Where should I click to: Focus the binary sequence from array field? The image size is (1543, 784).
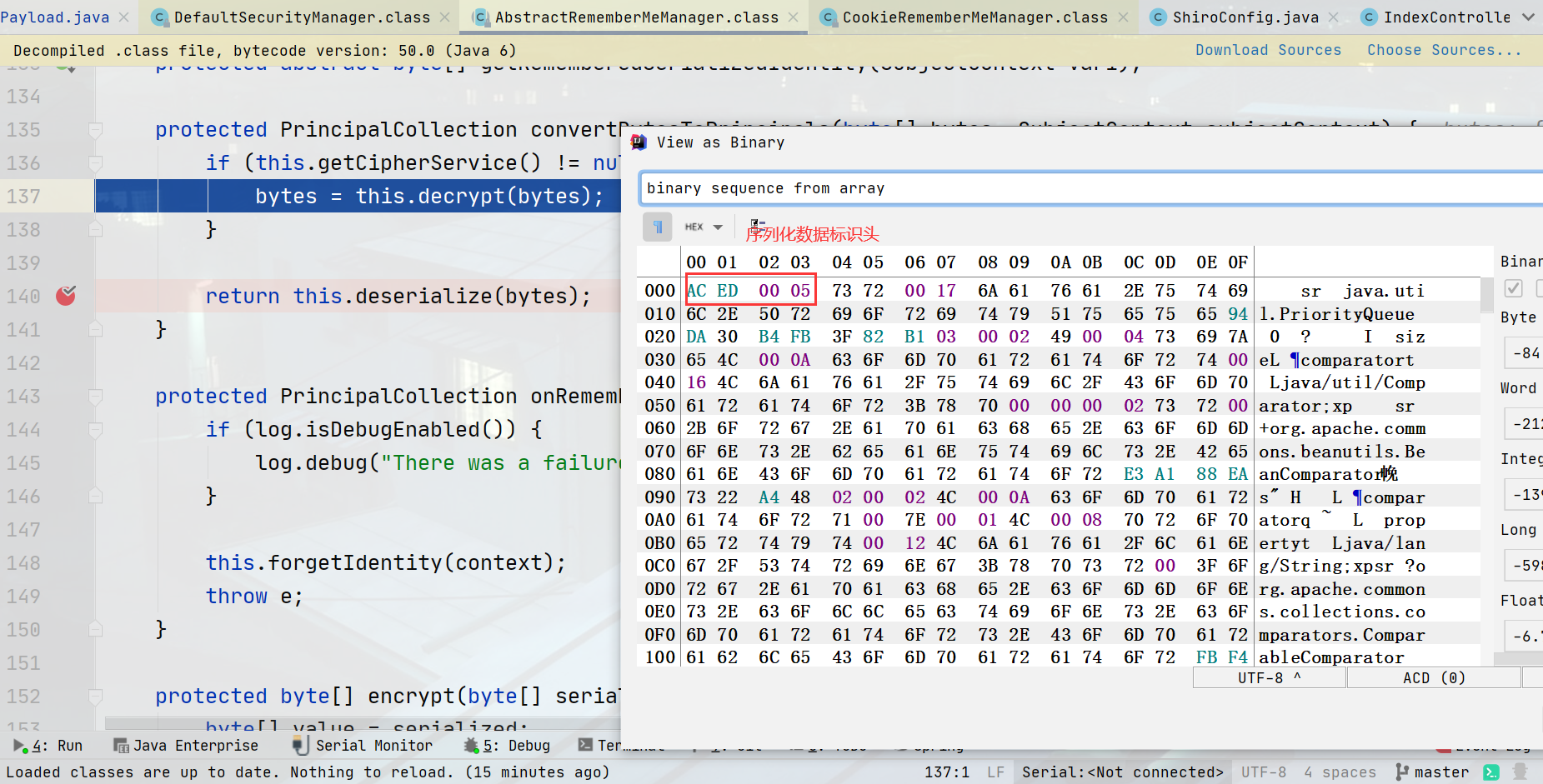pyautogui.click(x=1090, y=188)
